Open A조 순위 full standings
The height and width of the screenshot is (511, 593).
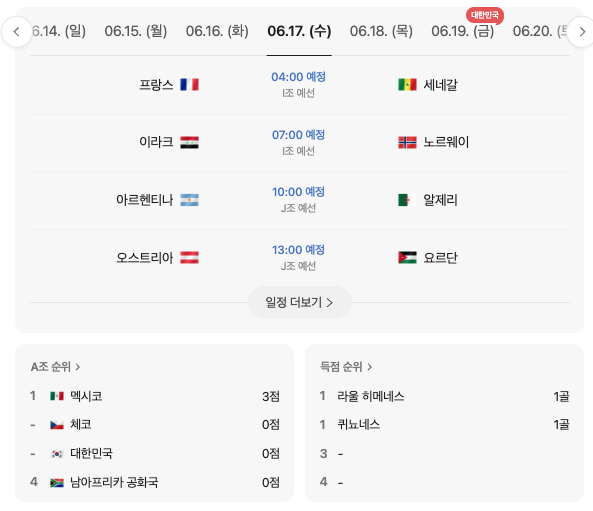[x=56, y=367]
